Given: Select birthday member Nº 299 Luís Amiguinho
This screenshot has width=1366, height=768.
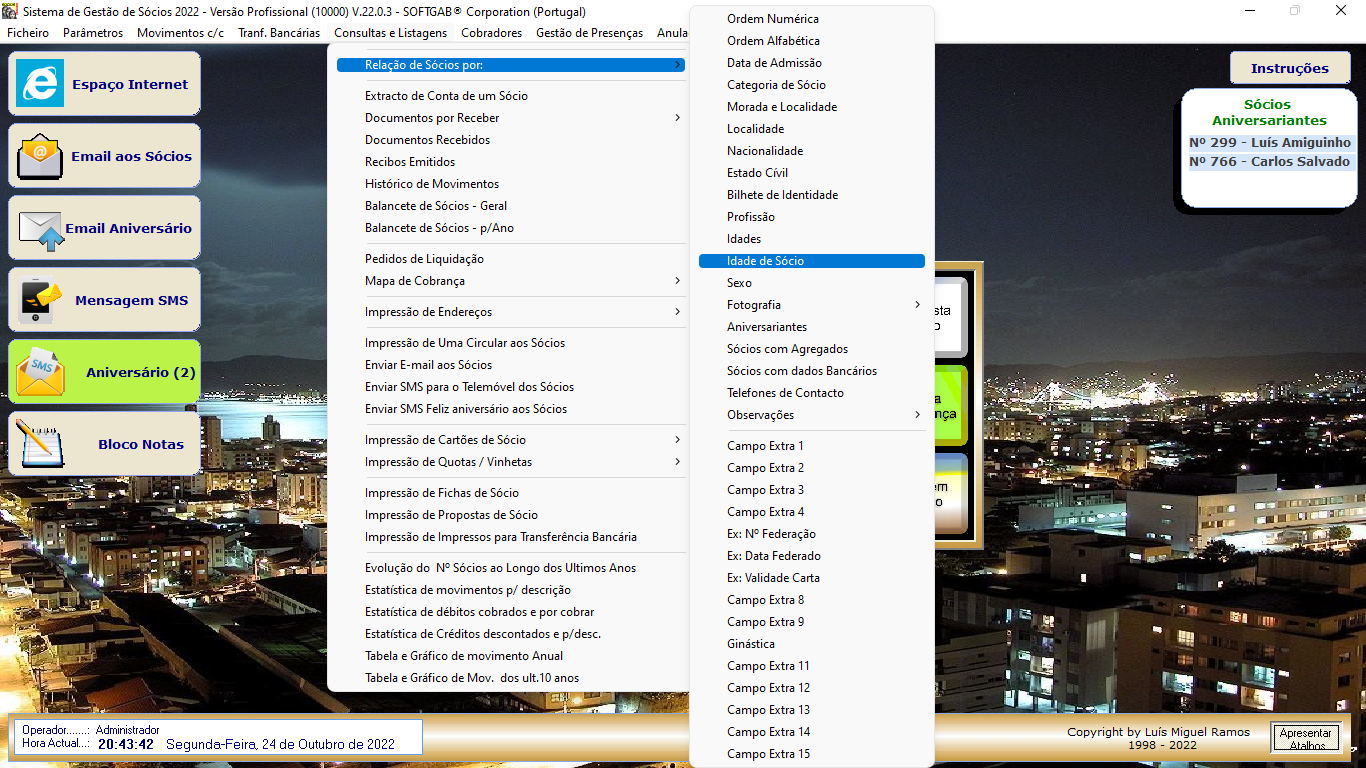Looking at the screenshot, I should point(1269,143).
